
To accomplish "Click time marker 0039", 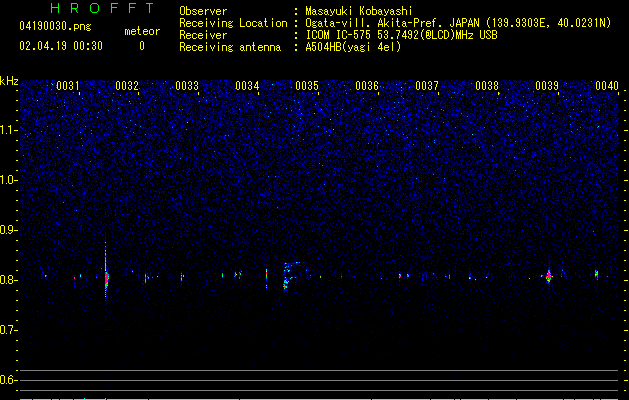I will [547, 86].
